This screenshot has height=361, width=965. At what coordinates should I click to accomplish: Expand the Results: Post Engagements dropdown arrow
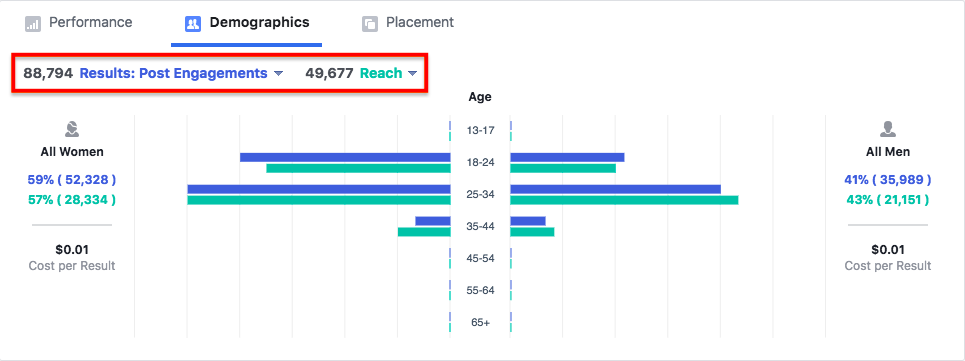coord(278,74)
